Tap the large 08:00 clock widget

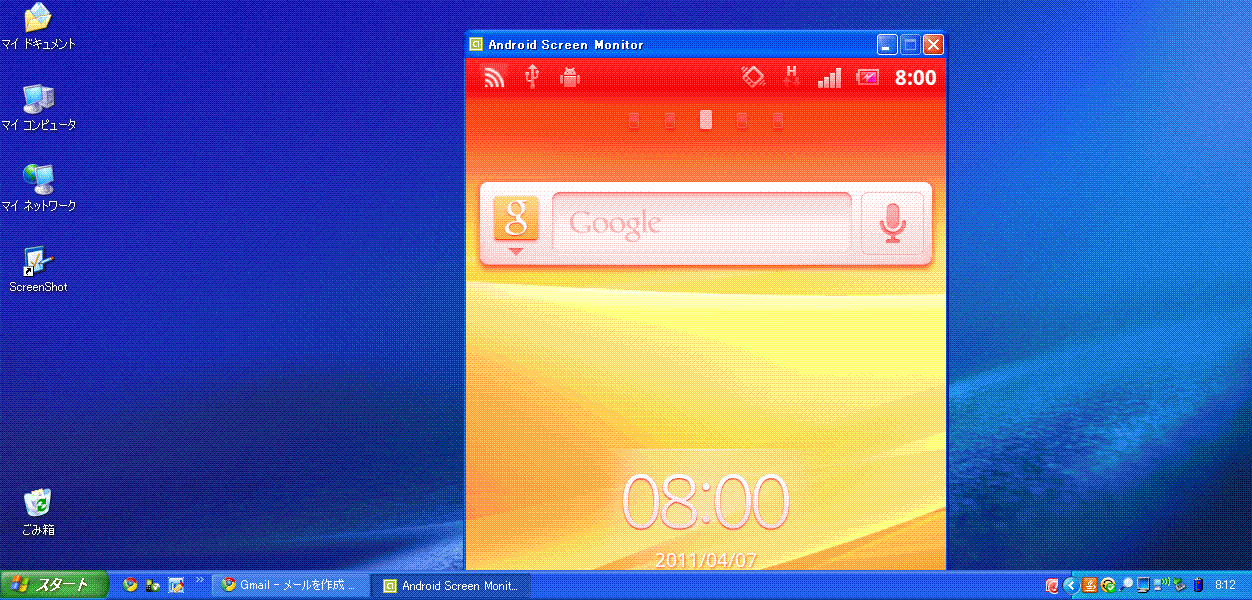click(x=706, y=502)
